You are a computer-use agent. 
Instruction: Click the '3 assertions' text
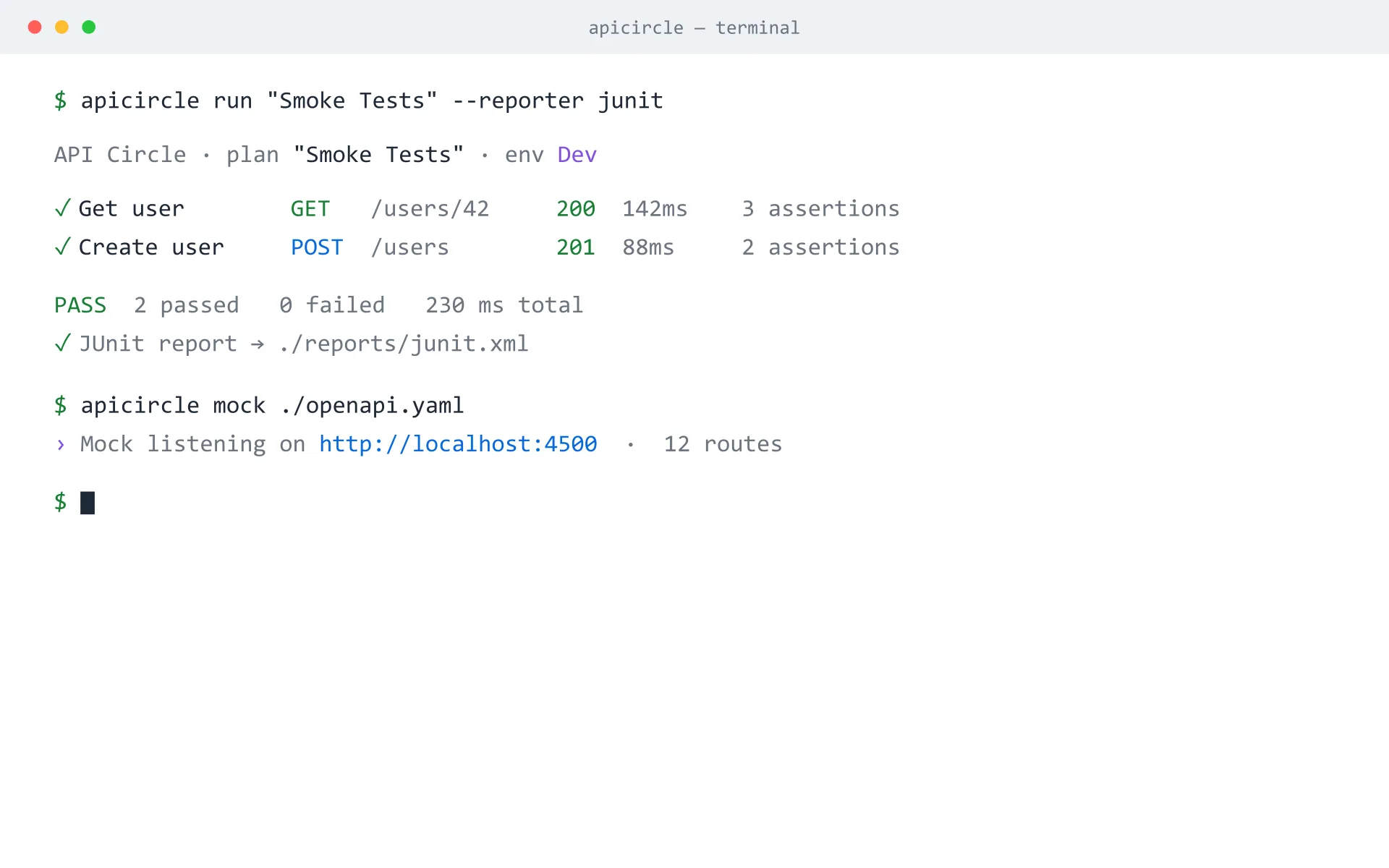click(x=820, y=209)
